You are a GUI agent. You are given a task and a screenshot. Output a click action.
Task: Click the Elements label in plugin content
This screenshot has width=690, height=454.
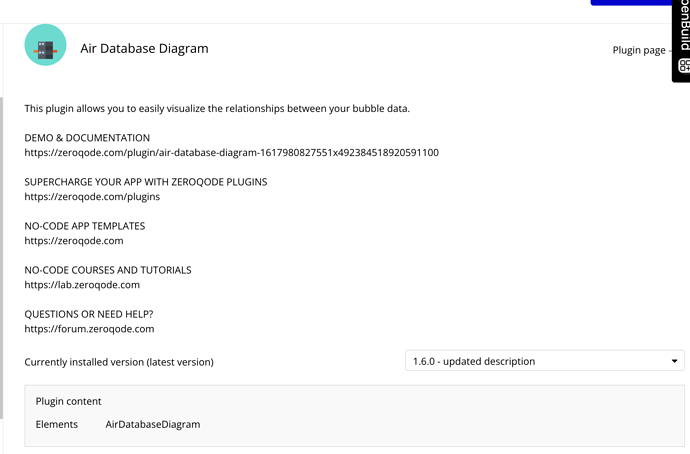(57, 424)
